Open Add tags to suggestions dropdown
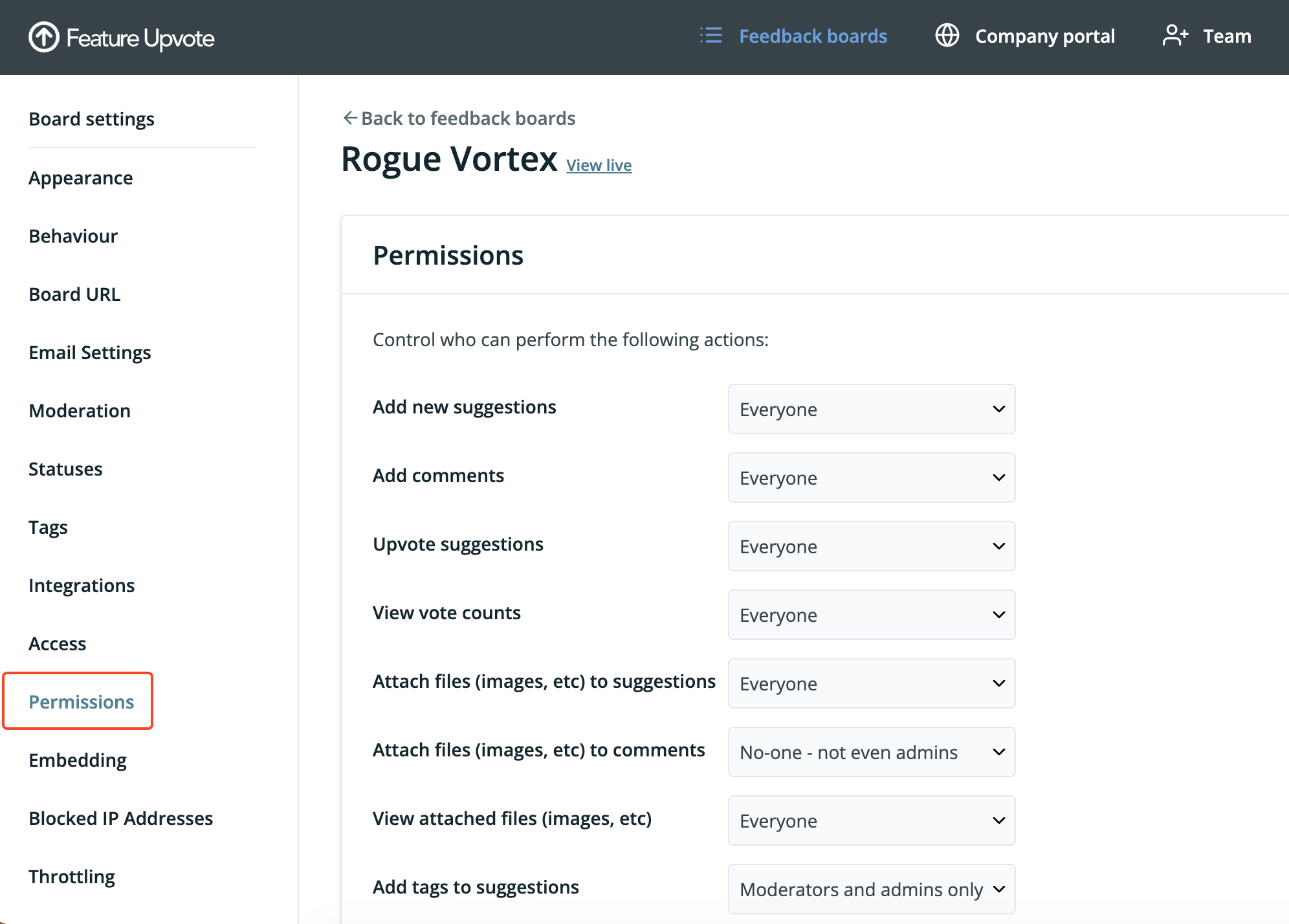Screen dimensions: 1289x924 [x=871, y=889]
